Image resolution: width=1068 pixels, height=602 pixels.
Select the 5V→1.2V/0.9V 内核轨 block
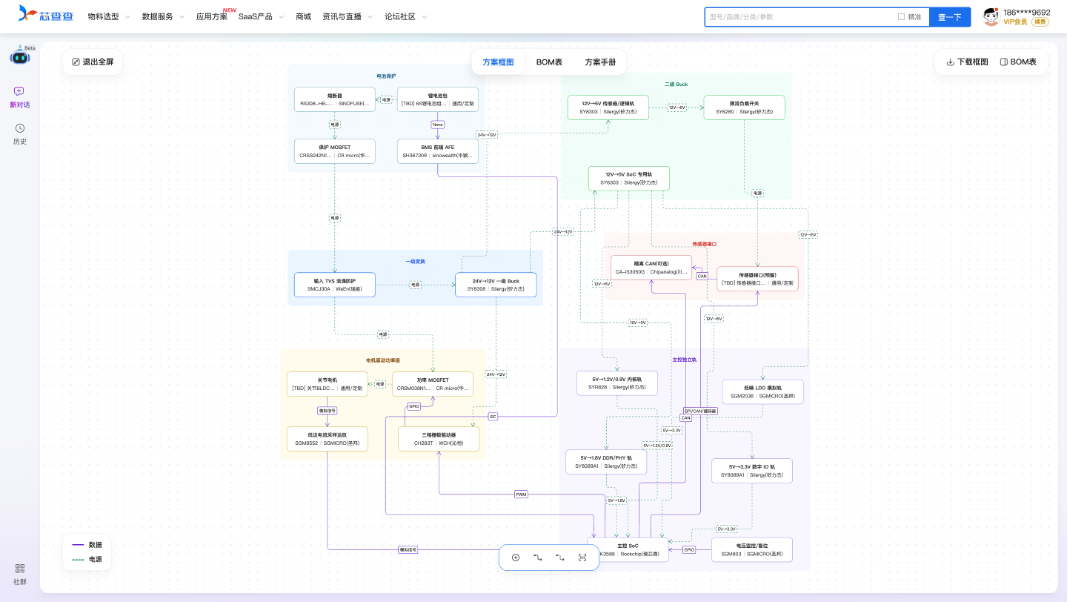click(616, 383)
